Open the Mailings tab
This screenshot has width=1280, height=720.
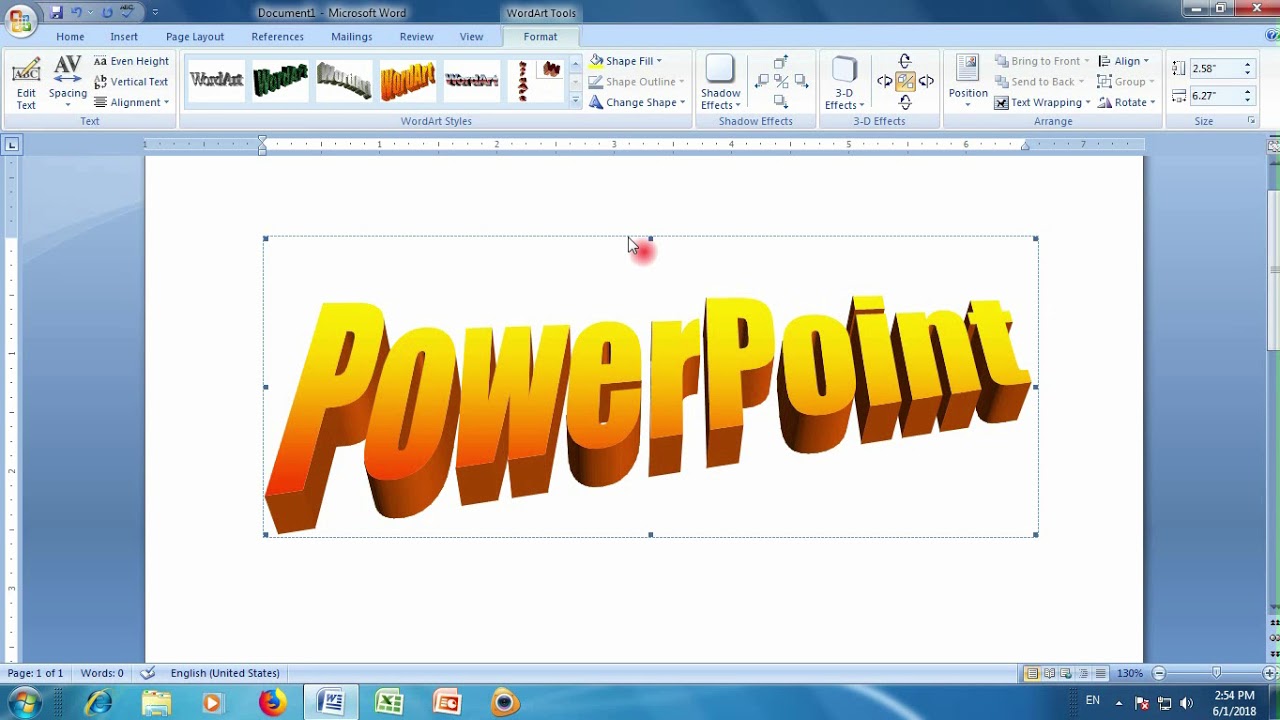click(352, 37)
